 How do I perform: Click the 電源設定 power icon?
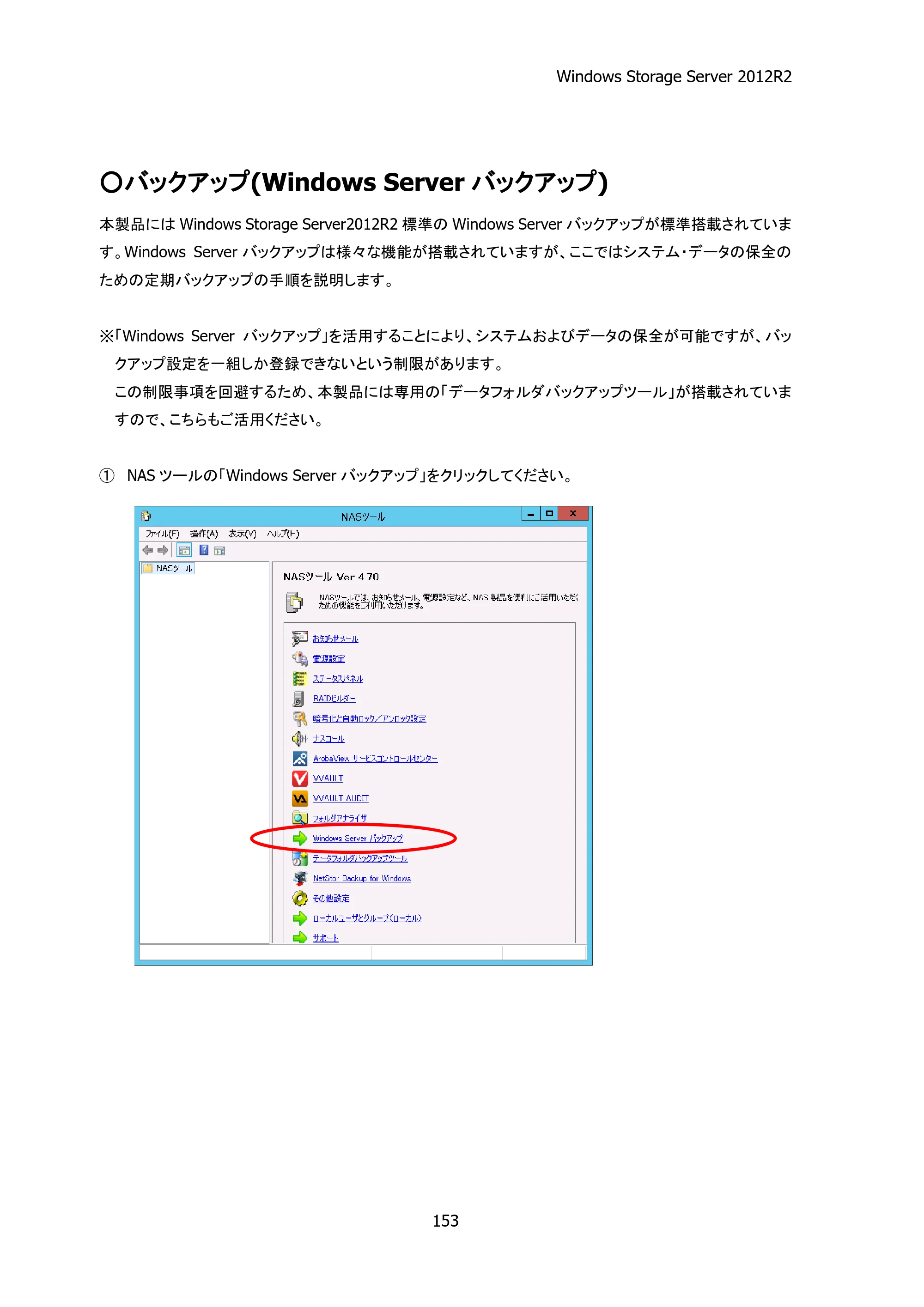coord(299,659)
